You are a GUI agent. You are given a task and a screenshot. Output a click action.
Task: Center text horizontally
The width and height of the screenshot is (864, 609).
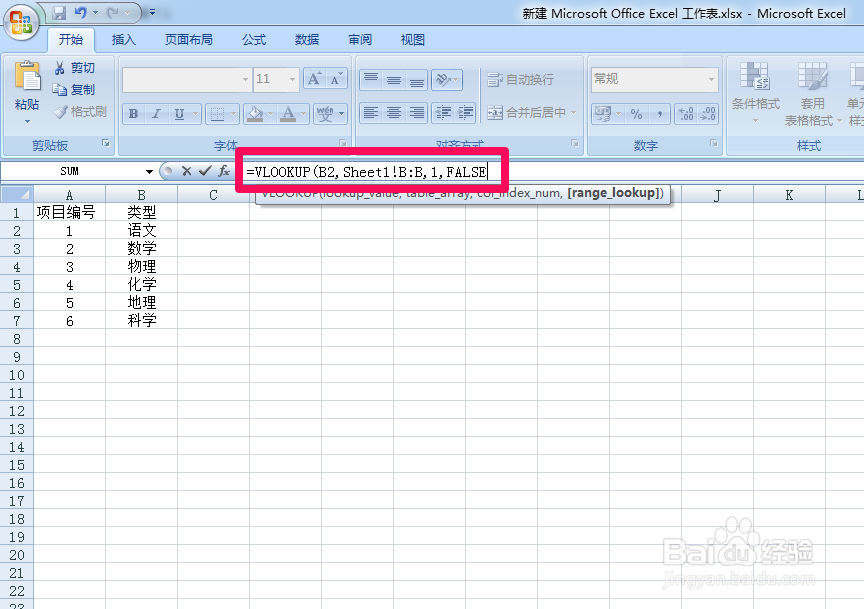click(394, 113)
